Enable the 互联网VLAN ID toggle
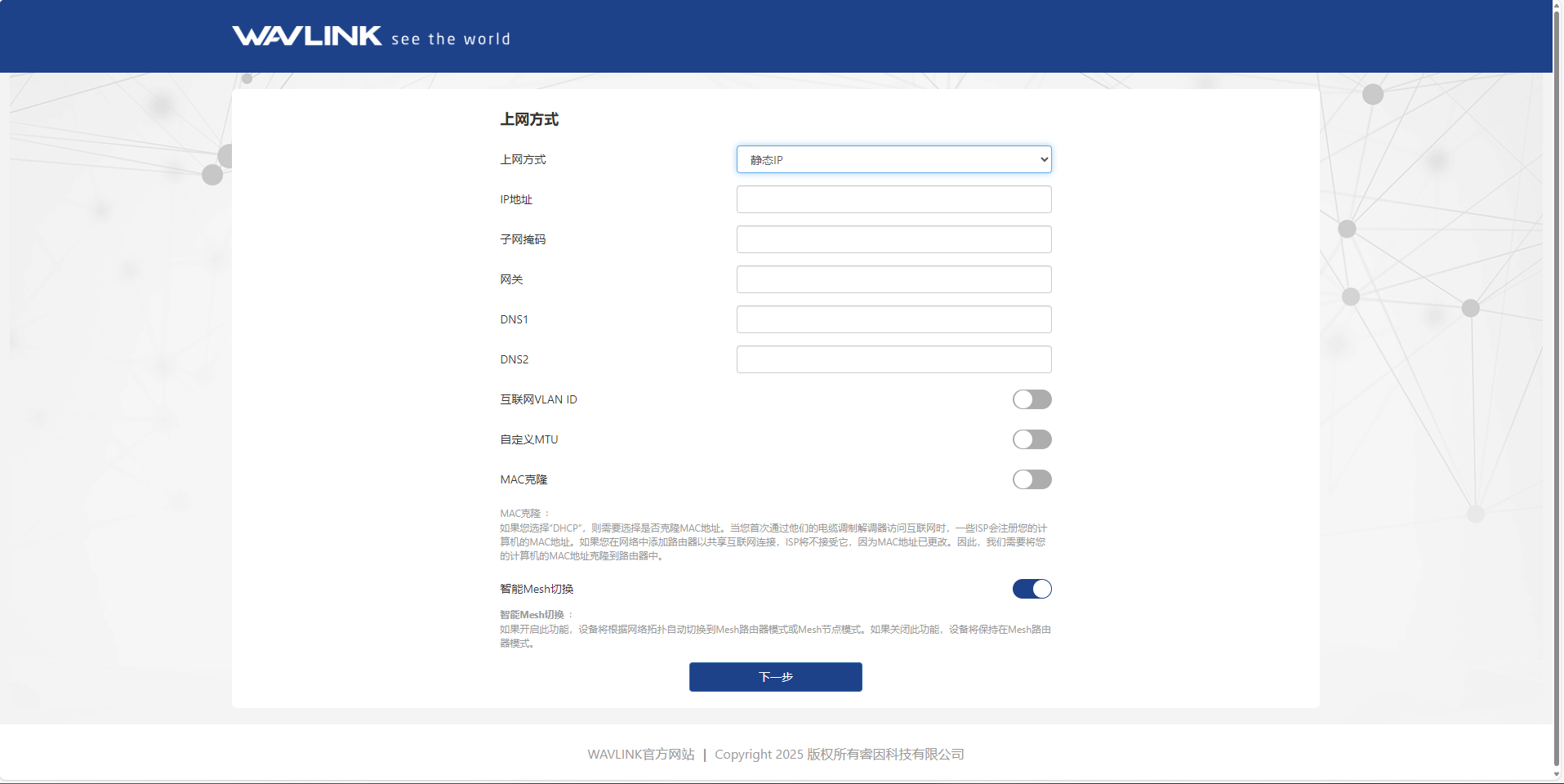Viewport: 1564px width, 784px height. [x=1032, y=399]
